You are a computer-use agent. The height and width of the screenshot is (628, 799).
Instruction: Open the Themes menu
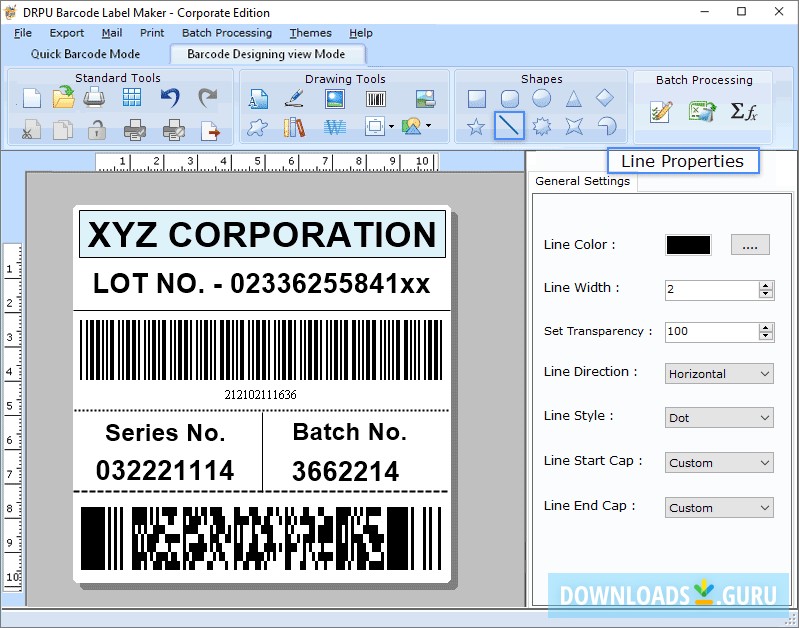pyautogui.click(x=310, y=33)
